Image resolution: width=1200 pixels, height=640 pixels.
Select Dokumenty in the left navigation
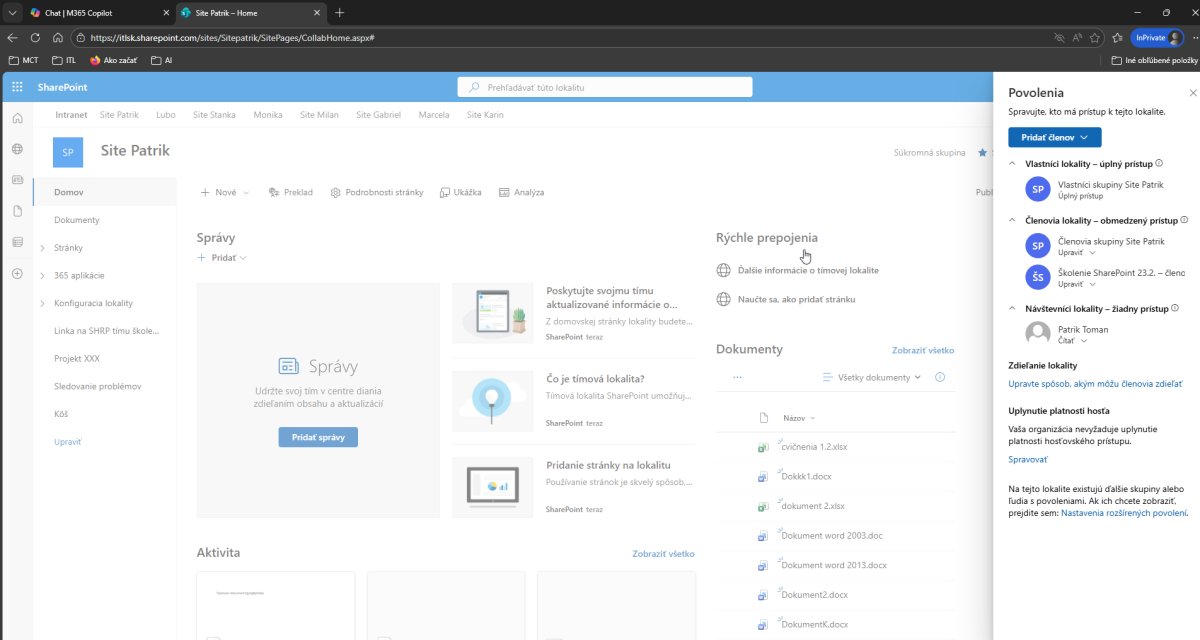coord(77,220)
